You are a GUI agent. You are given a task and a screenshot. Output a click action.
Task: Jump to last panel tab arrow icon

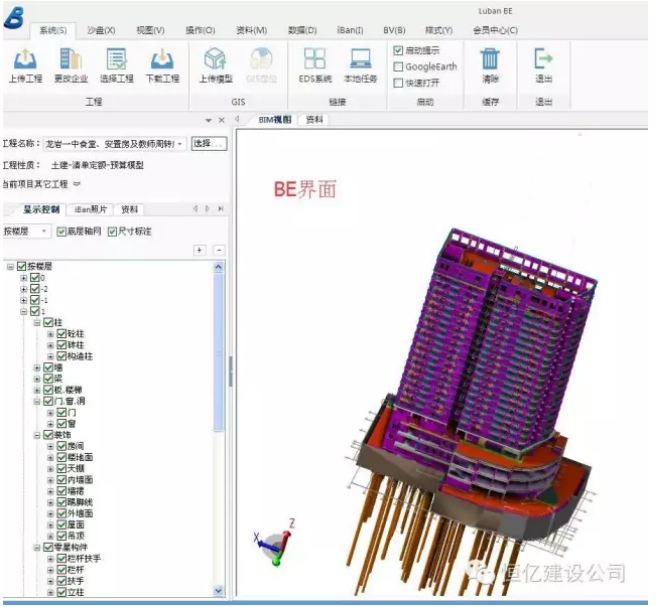tap(221, 208)
